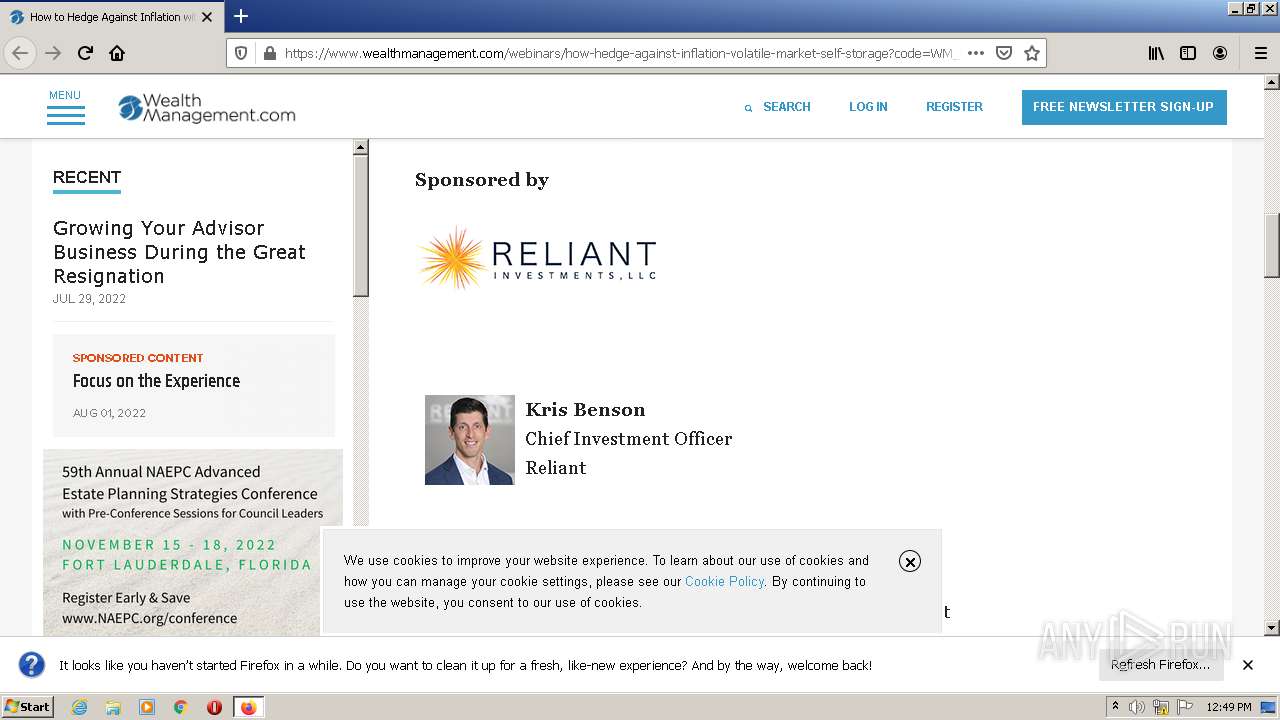Viewport: 1280px width, 720px height.
Task: Select the RECENT heading
Action: pos(87,177)
